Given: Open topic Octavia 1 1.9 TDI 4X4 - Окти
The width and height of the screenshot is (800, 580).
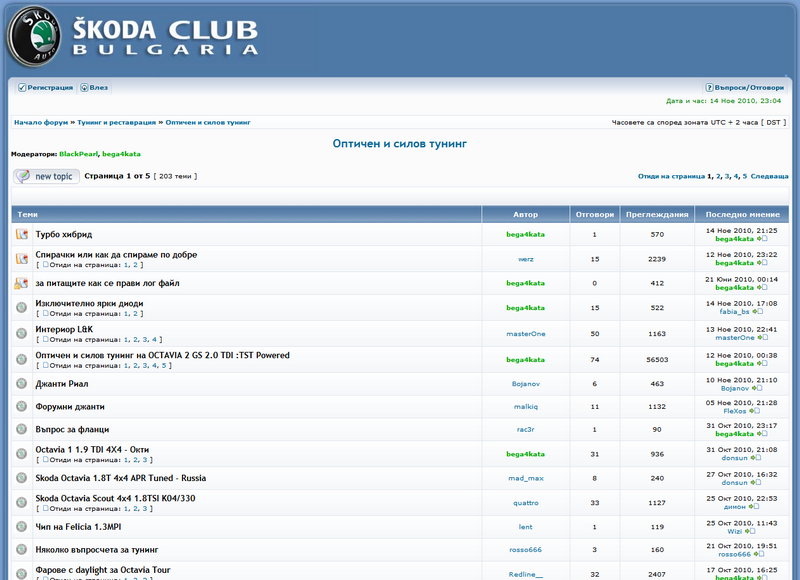Looking at the screenshot, I should pos(92,450).
